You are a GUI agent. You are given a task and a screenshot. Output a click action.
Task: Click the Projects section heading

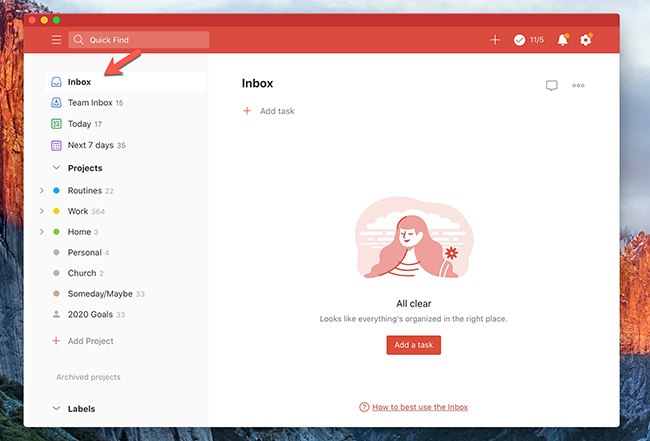pos(85,168)
